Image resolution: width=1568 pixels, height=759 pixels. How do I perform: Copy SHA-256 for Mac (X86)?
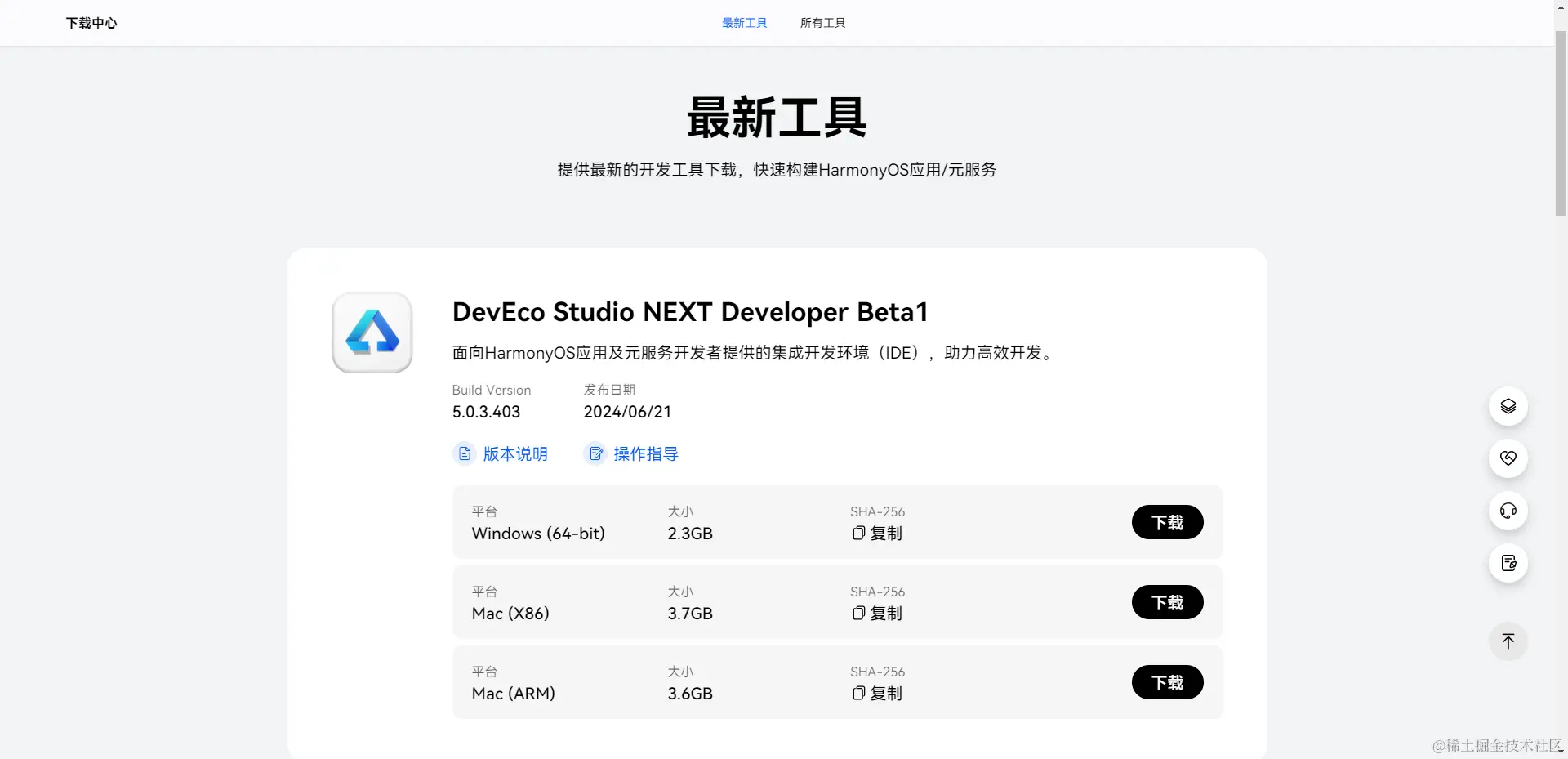[x=877, y=614]
